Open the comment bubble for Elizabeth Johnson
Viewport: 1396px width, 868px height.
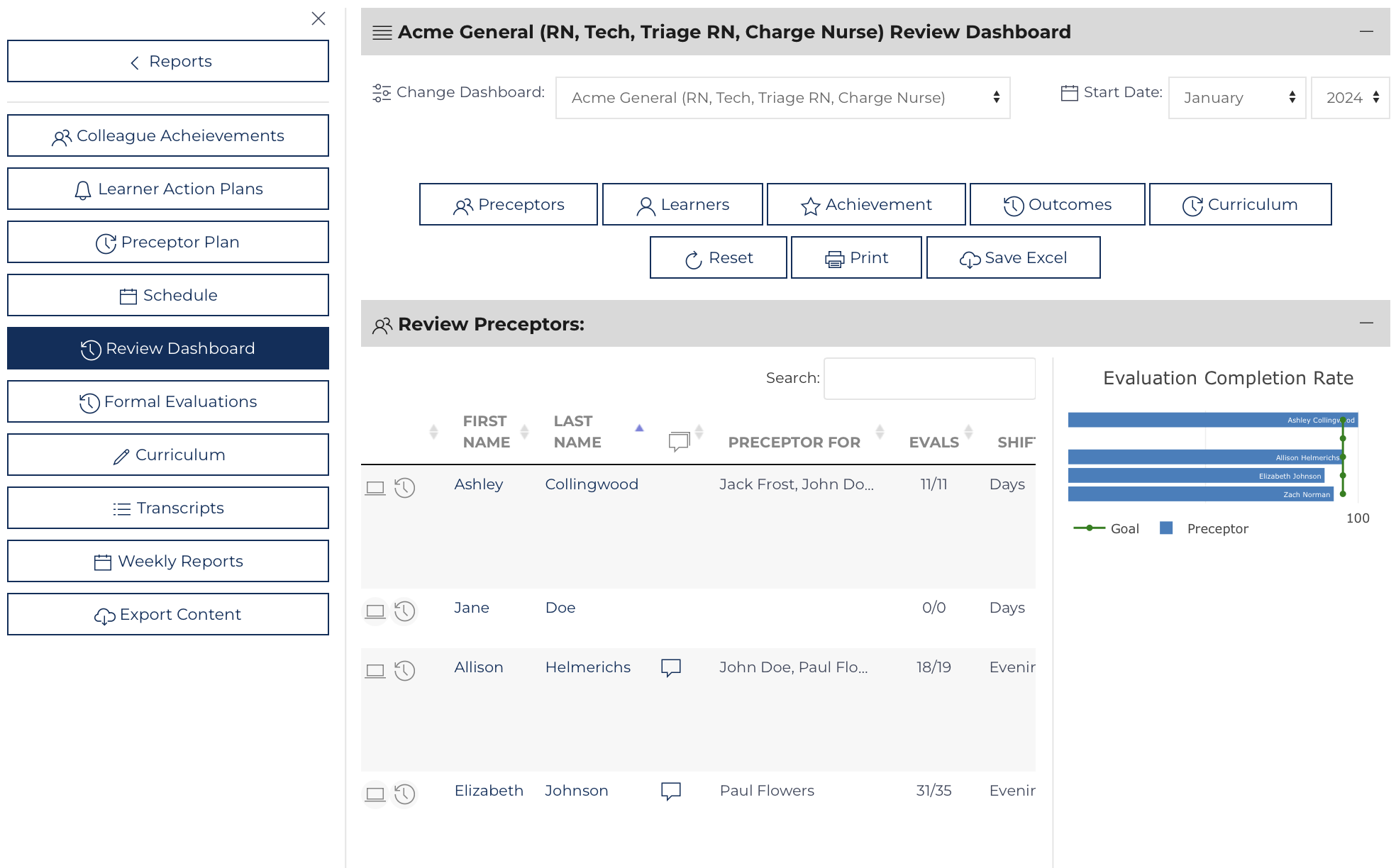point(671,791)
